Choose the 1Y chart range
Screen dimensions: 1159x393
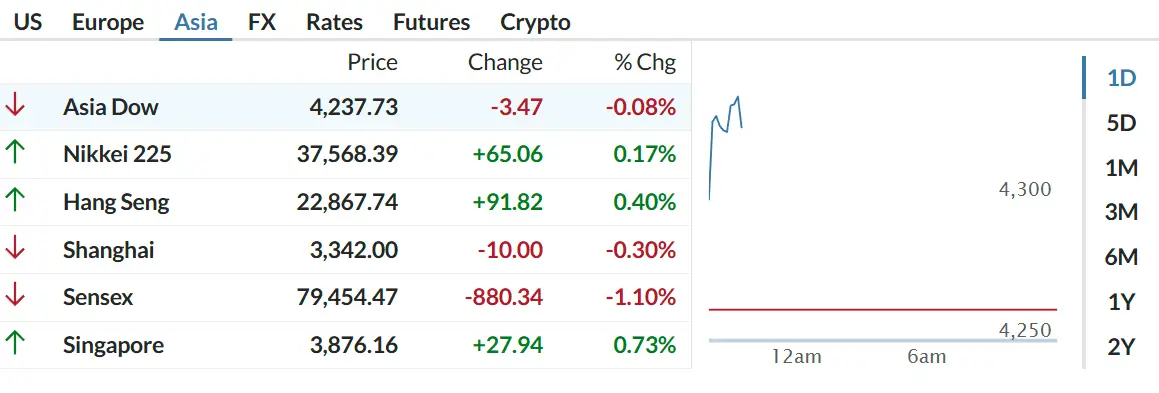pyautogui.click(x=1121, y=301)
